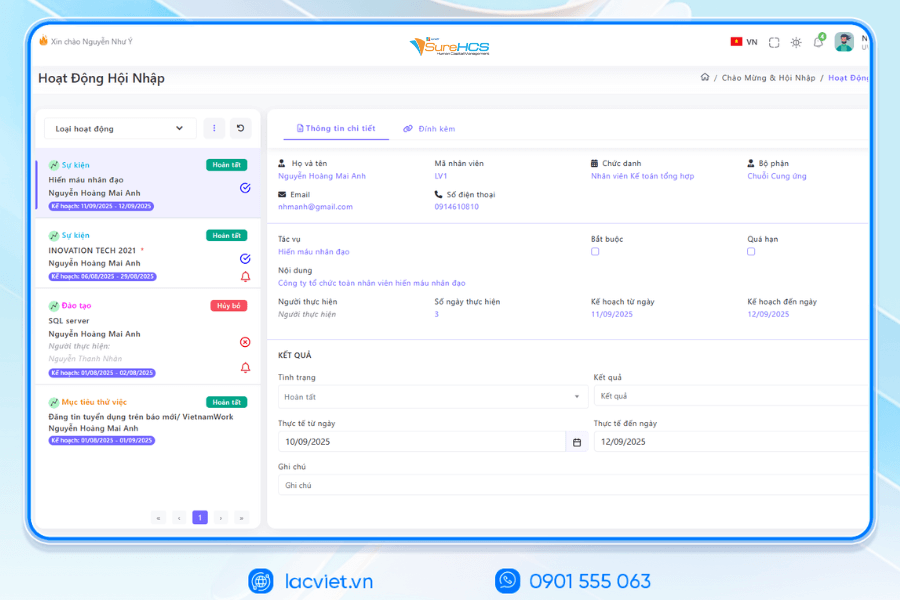Screen dimensions: 900x600
Task: Click the Ghi chú notes field
Action: (572, 485)
